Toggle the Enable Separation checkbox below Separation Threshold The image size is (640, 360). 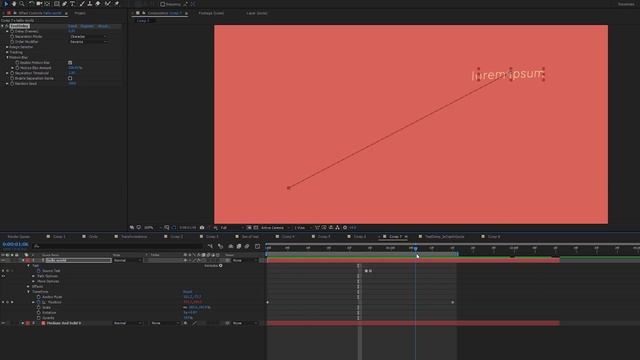pyautogui.click(x=70, y=78)
